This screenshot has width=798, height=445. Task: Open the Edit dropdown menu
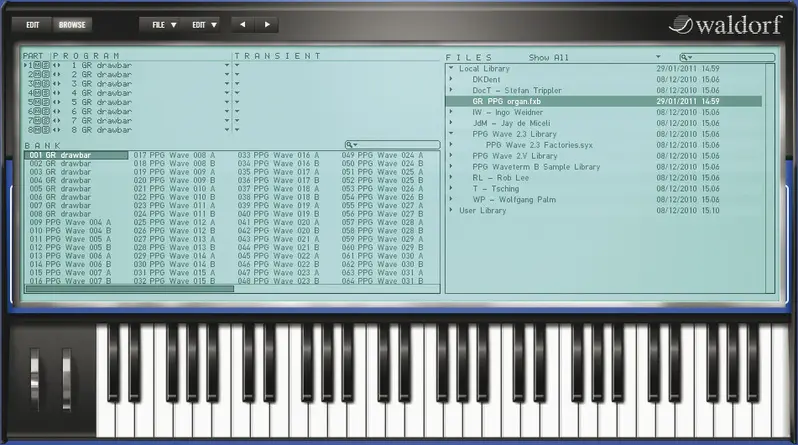205,23
